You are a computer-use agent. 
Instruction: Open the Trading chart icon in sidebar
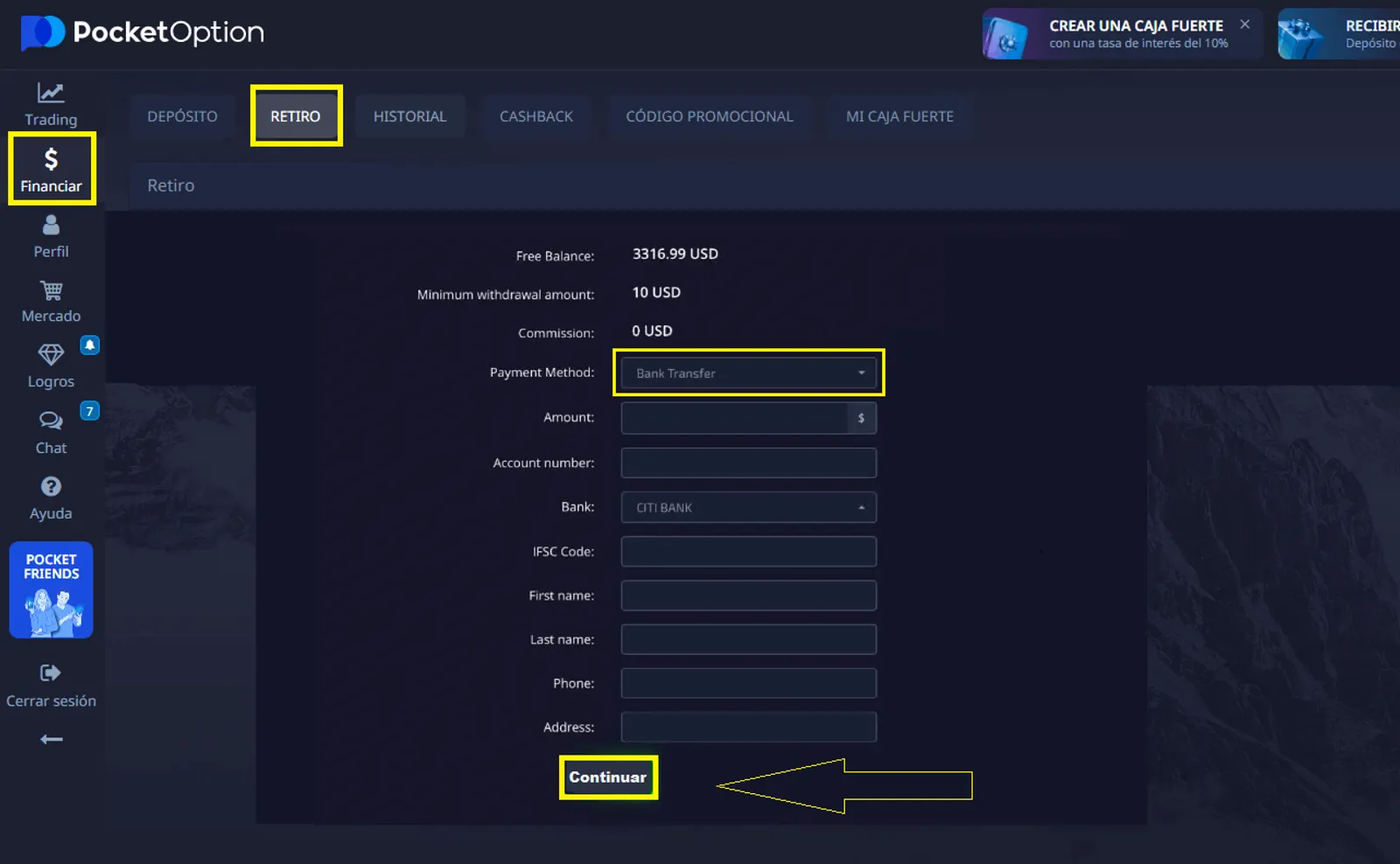[51, 94]
